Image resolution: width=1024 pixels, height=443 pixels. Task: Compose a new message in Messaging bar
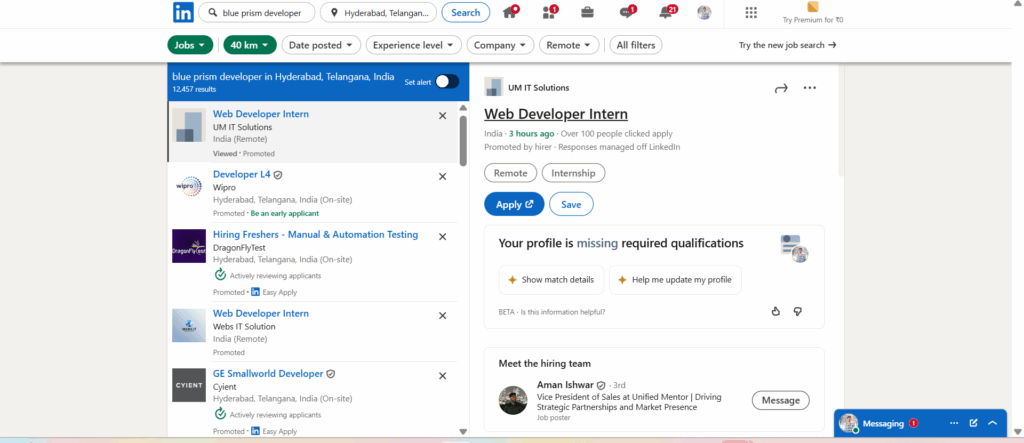pyautogui.click(x=974, y=423)
